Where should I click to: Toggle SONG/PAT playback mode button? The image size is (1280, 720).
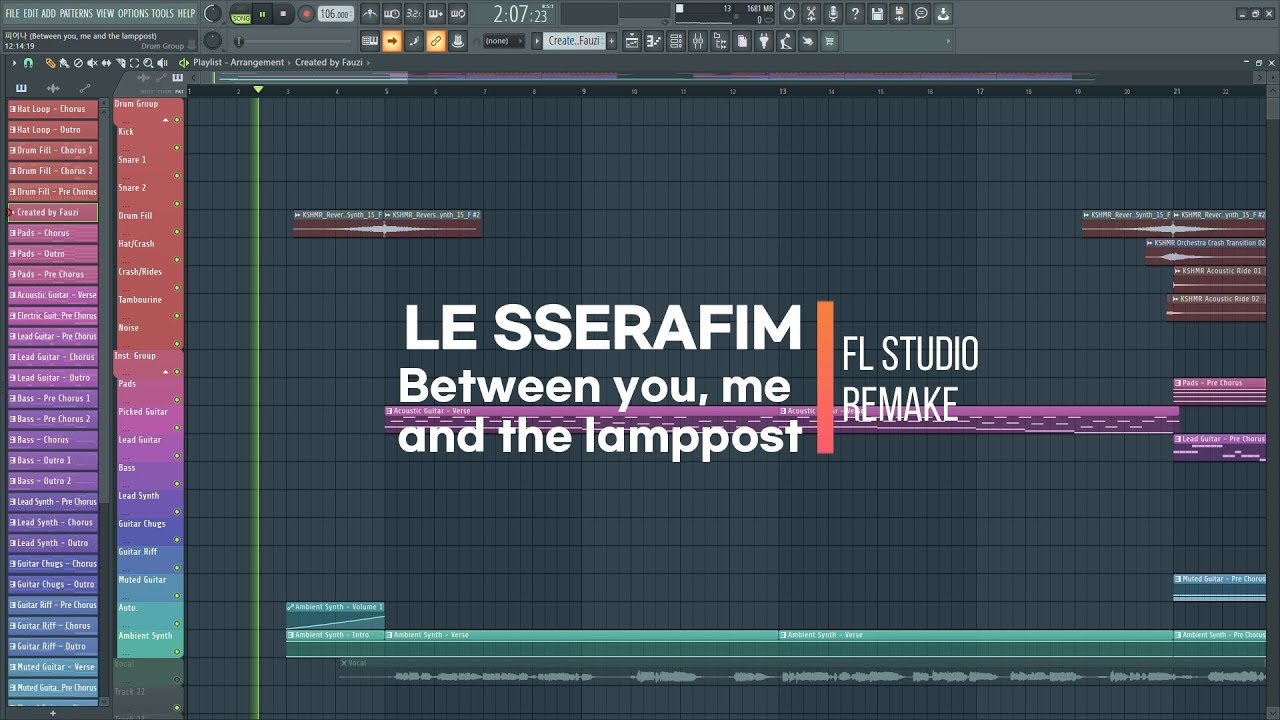pos(241,14)
